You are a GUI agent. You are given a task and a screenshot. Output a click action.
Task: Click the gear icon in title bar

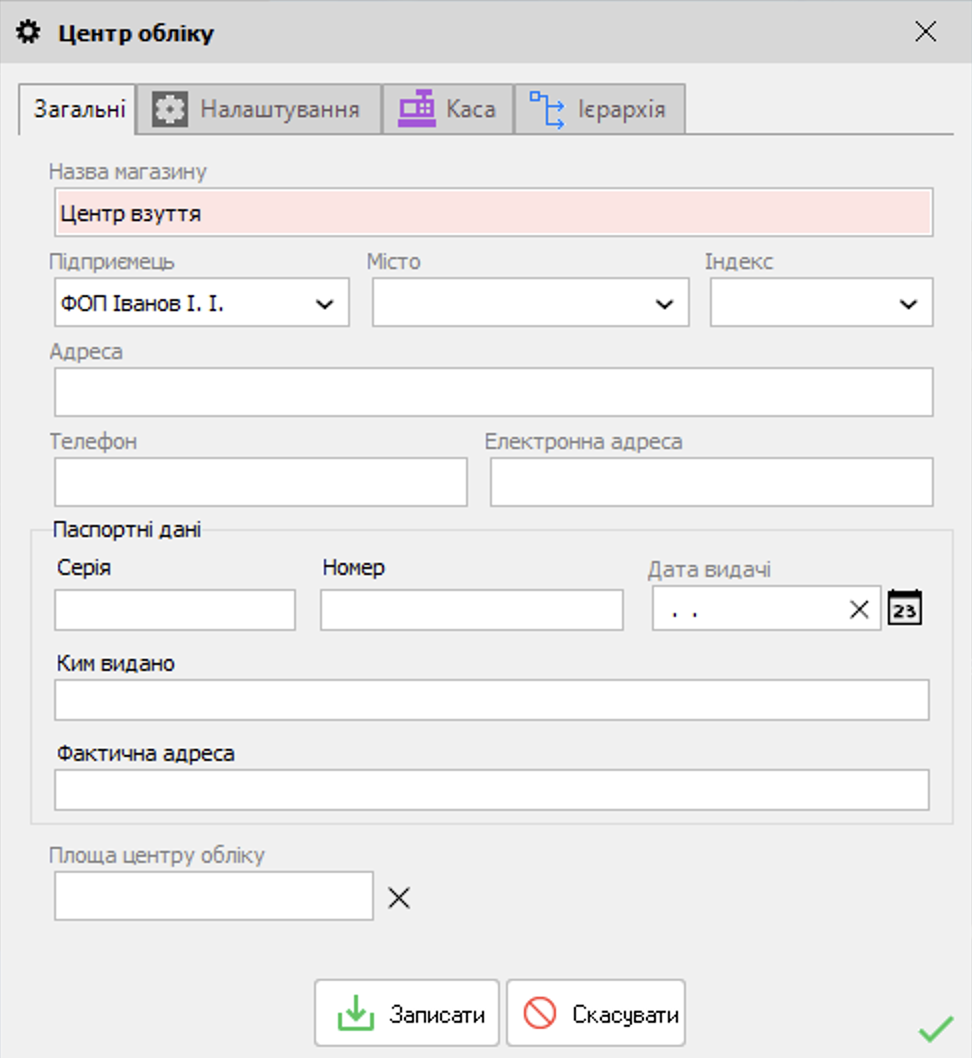(x=28, y=32)
